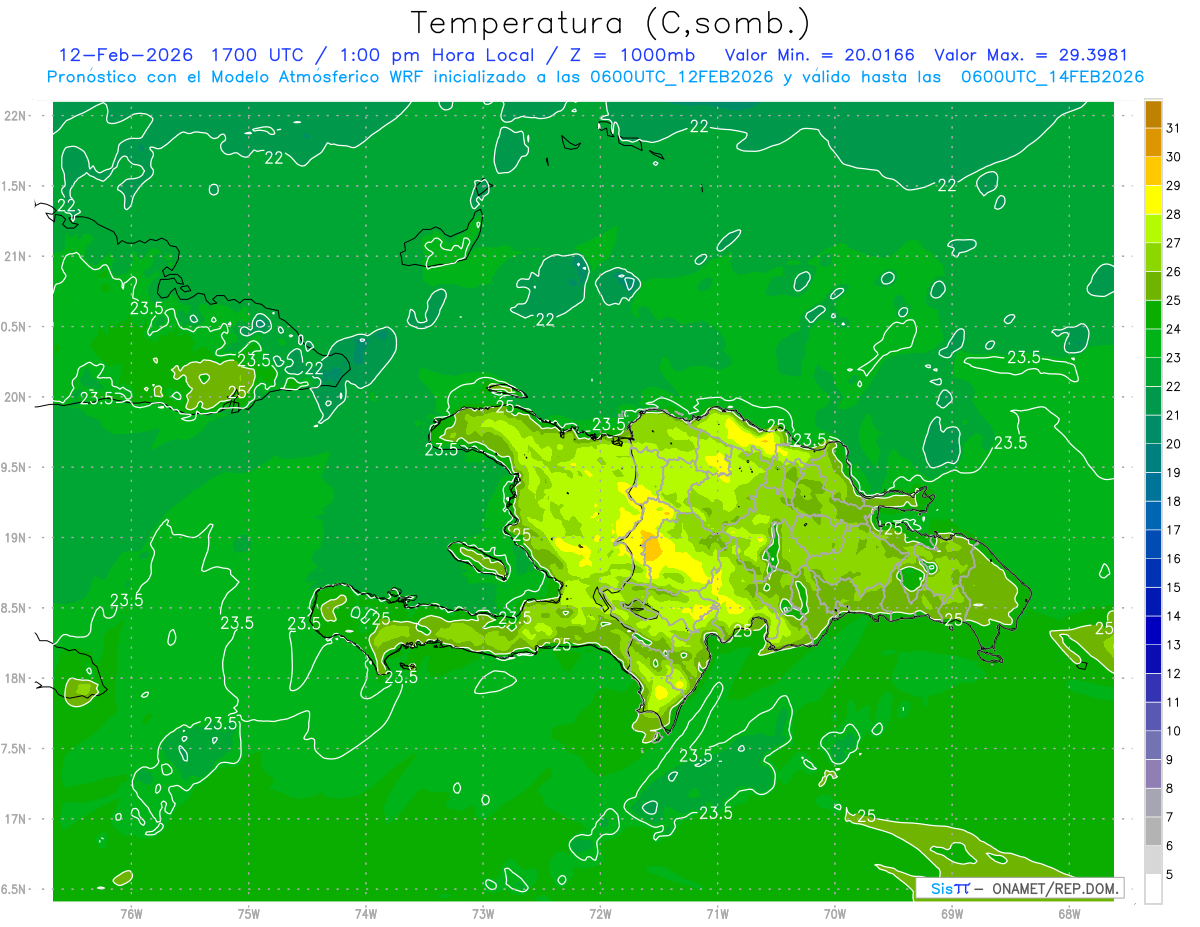Image resolution: width=1200 pixels, height=927 pixels.
Task: Click the "29" label on the color scale
Action: click(x=1174, y=186)
